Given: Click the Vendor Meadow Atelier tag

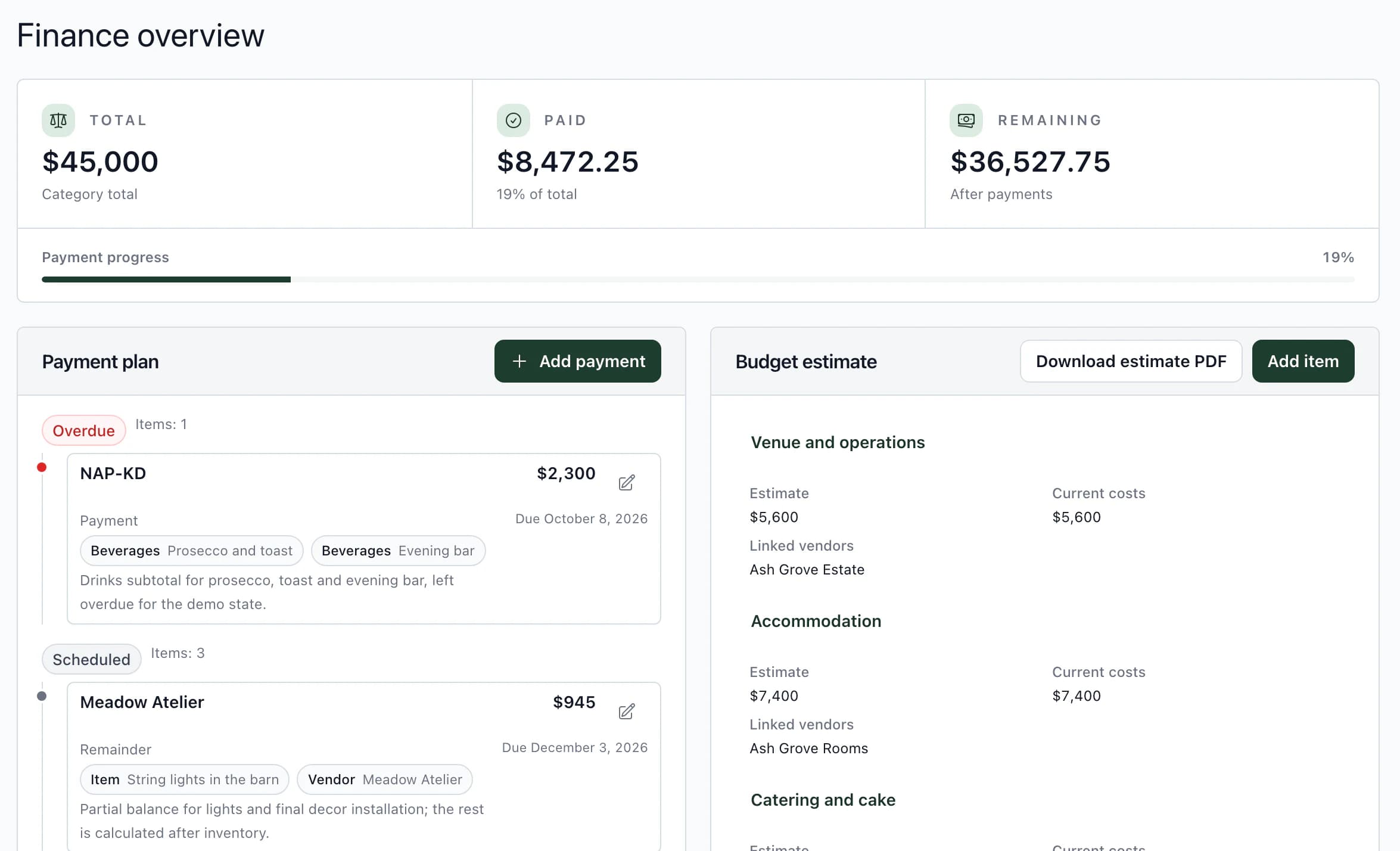Looking at the screenshot, I should (384, 779).
